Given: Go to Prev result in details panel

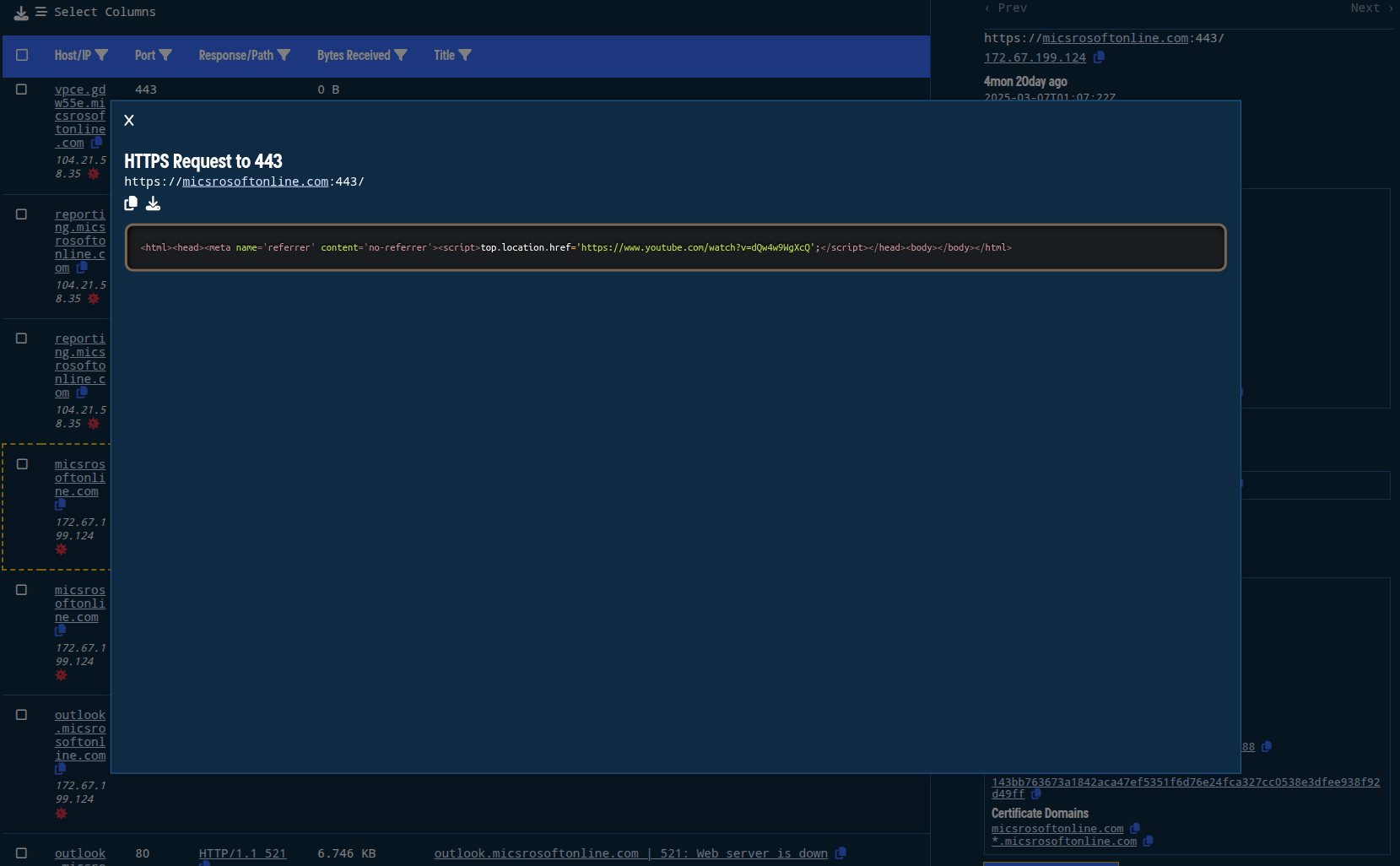Looking at the screenshot, I should click(x=1005, y=8).
